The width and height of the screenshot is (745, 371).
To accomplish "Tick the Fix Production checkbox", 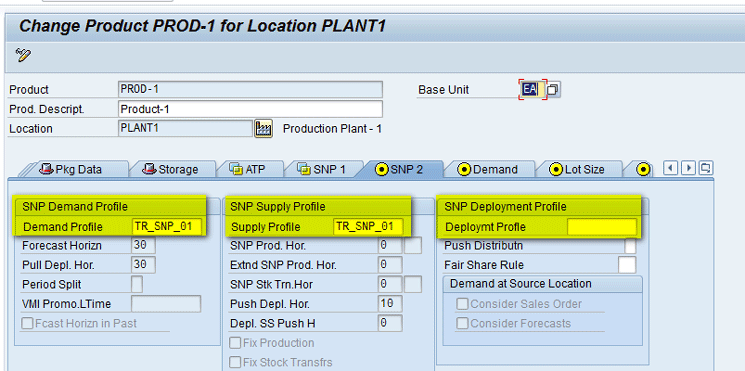I will pos(235,343).
